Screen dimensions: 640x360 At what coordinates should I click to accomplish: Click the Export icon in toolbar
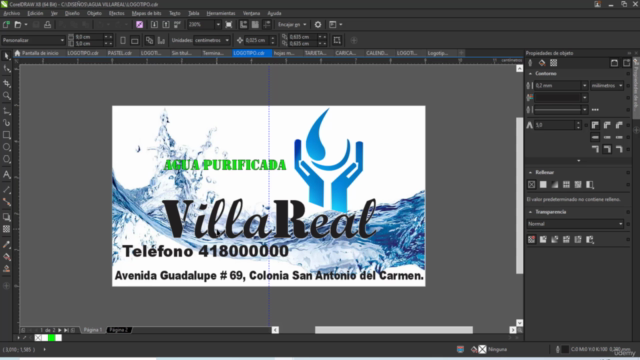click(166, 24)
